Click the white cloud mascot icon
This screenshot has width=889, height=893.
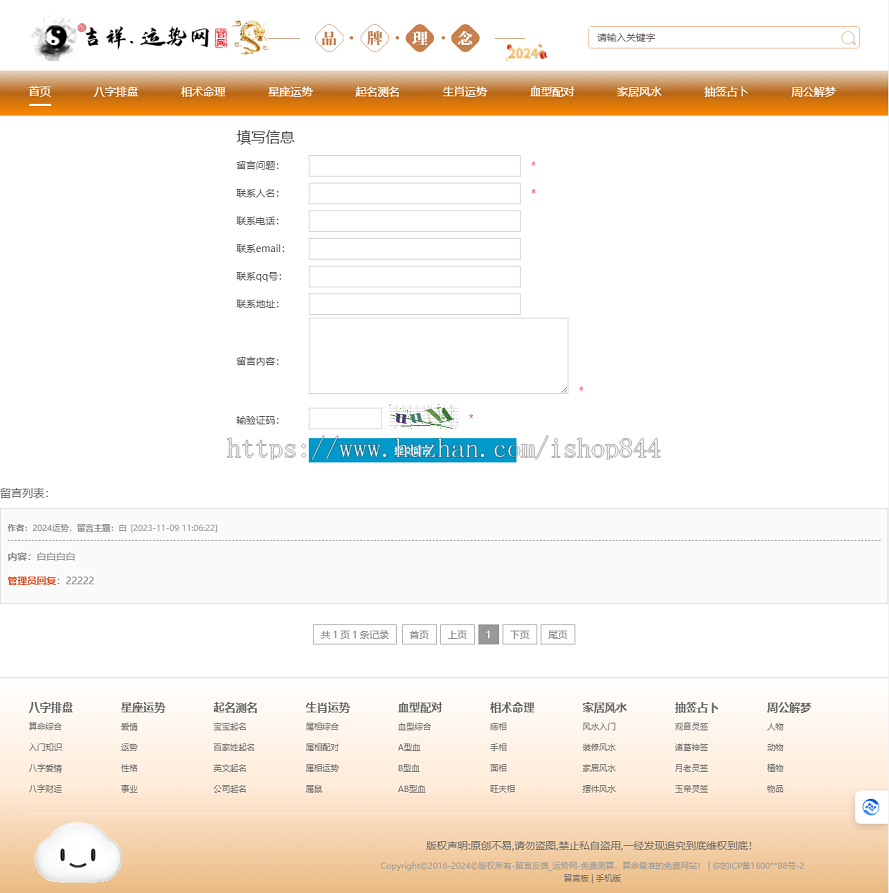[x=78, y=853]
